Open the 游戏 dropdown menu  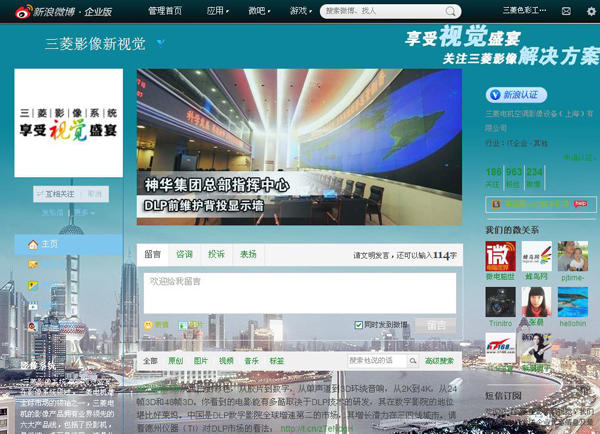tap(300, 11)
